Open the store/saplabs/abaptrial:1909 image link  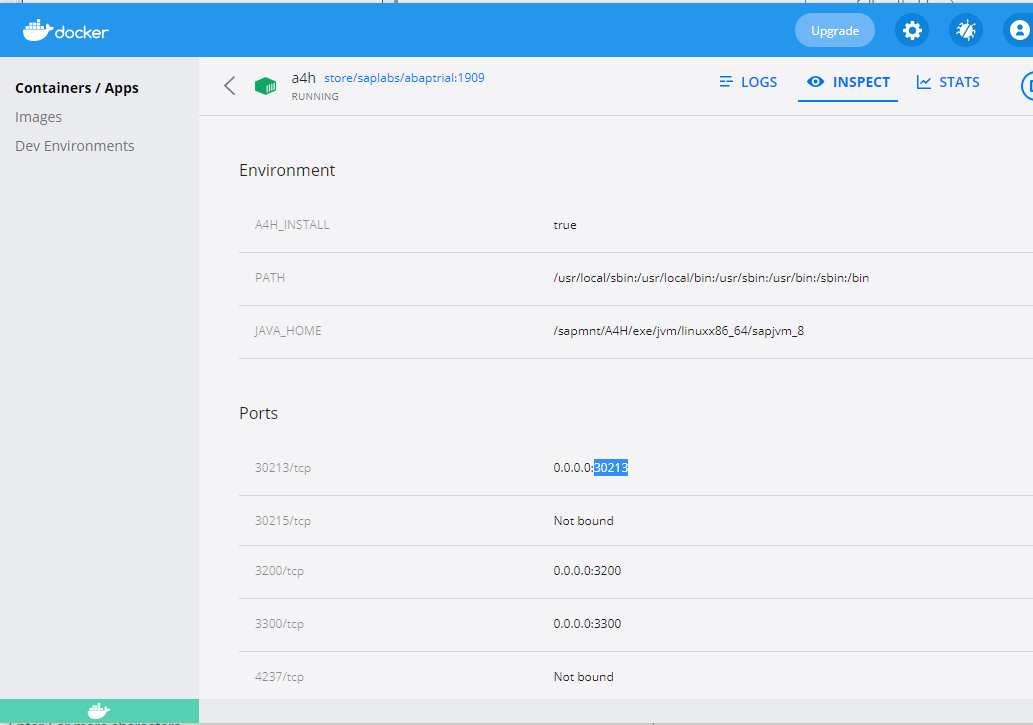tap(404, 77)
